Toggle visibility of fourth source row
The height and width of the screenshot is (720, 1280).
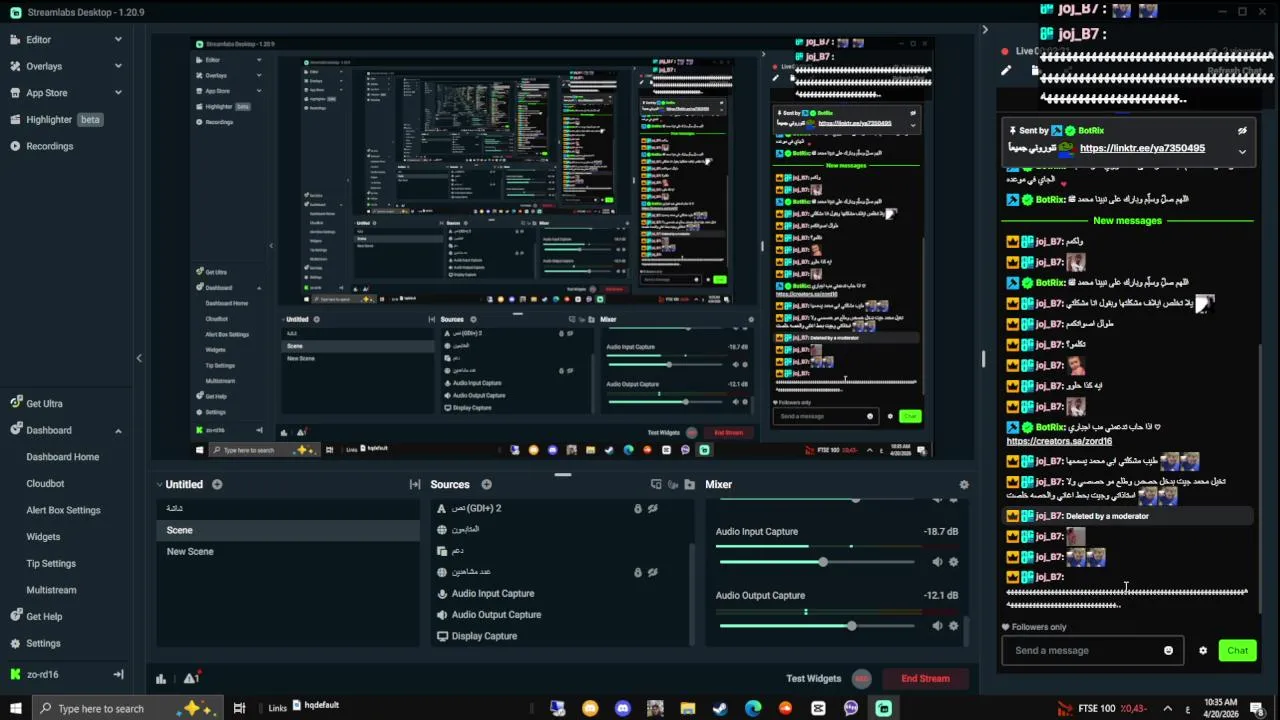pos(653,572)
